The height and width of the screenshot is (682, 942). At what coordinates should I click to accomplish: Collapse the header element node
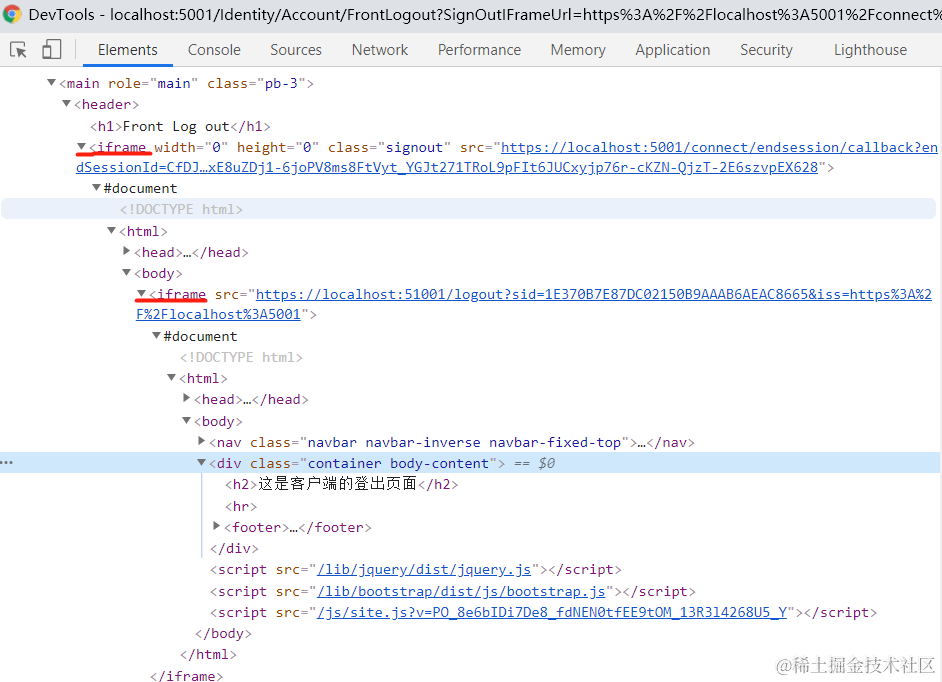coord(67,103)
